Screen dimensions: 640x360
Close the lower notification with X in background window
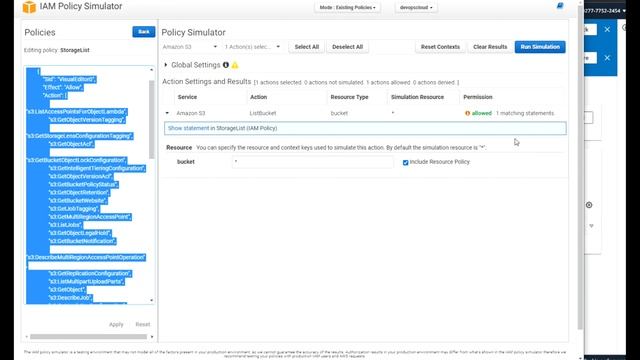607,58
